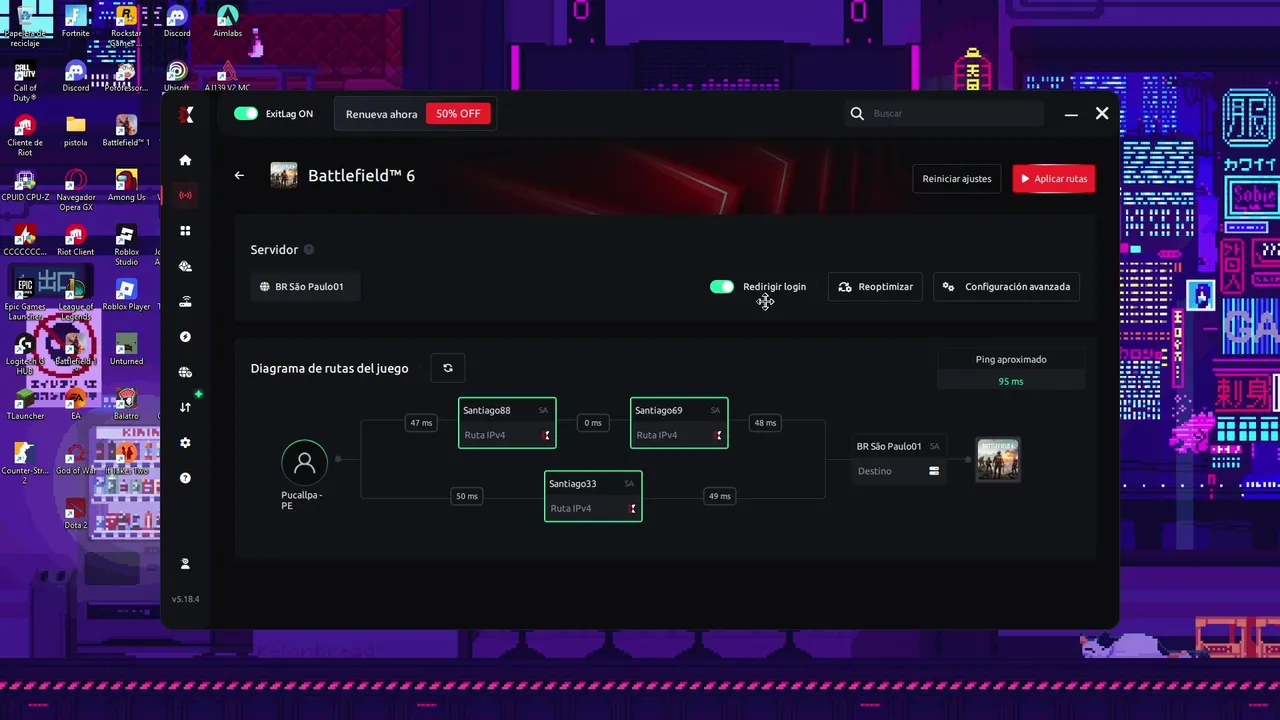Click the 49 ms latency label
Screen dimensions: 1280x720
click(719, 496)
